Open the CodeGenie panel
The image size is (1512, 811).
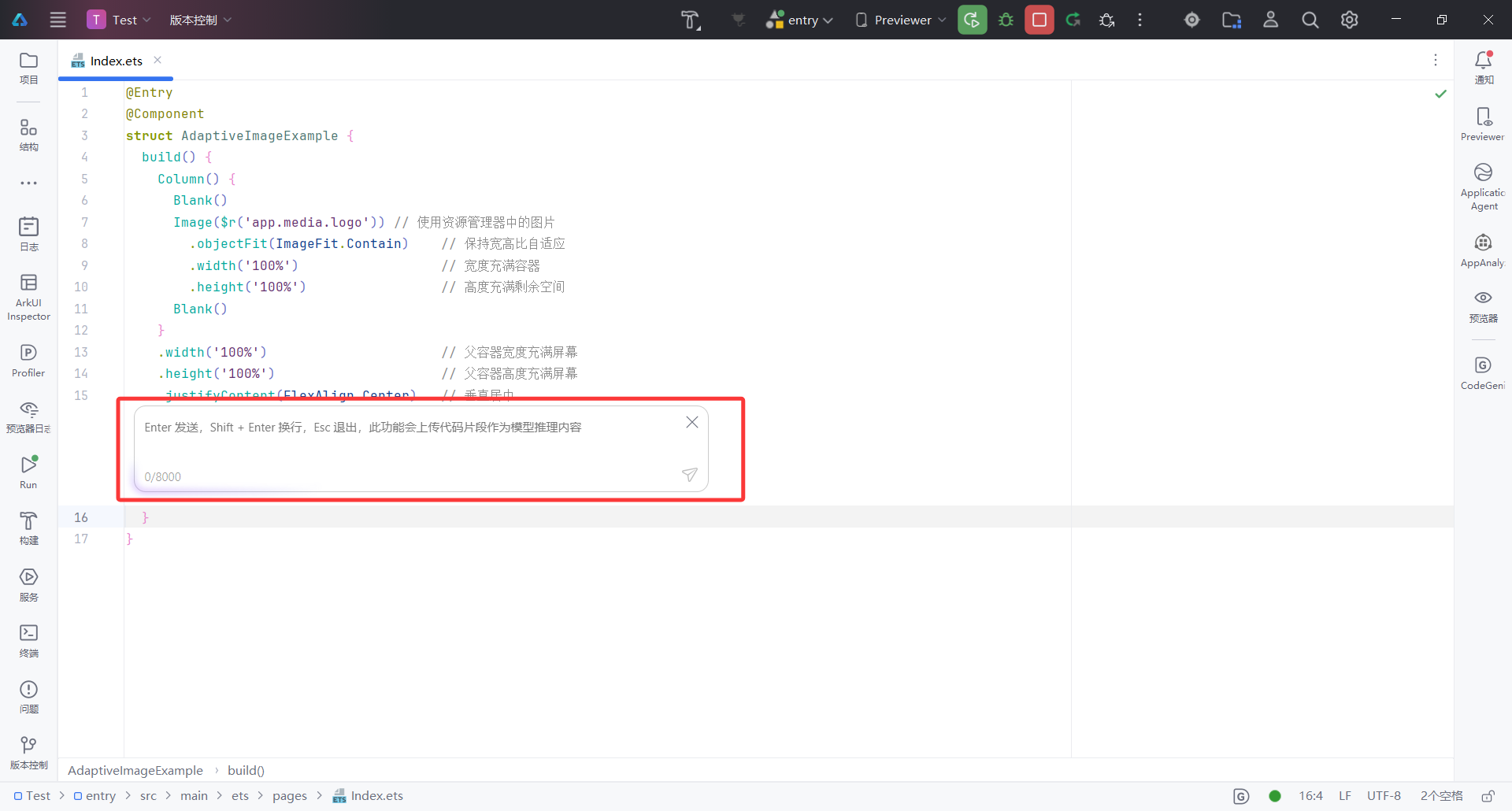pos(1483,373)
